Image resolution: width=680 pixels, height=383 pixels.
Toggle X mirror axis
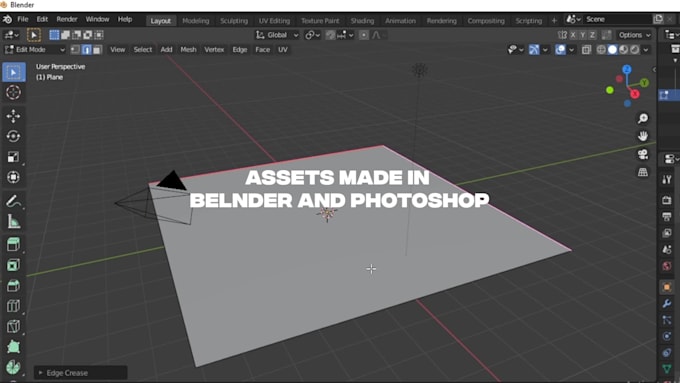click(573, 35)
